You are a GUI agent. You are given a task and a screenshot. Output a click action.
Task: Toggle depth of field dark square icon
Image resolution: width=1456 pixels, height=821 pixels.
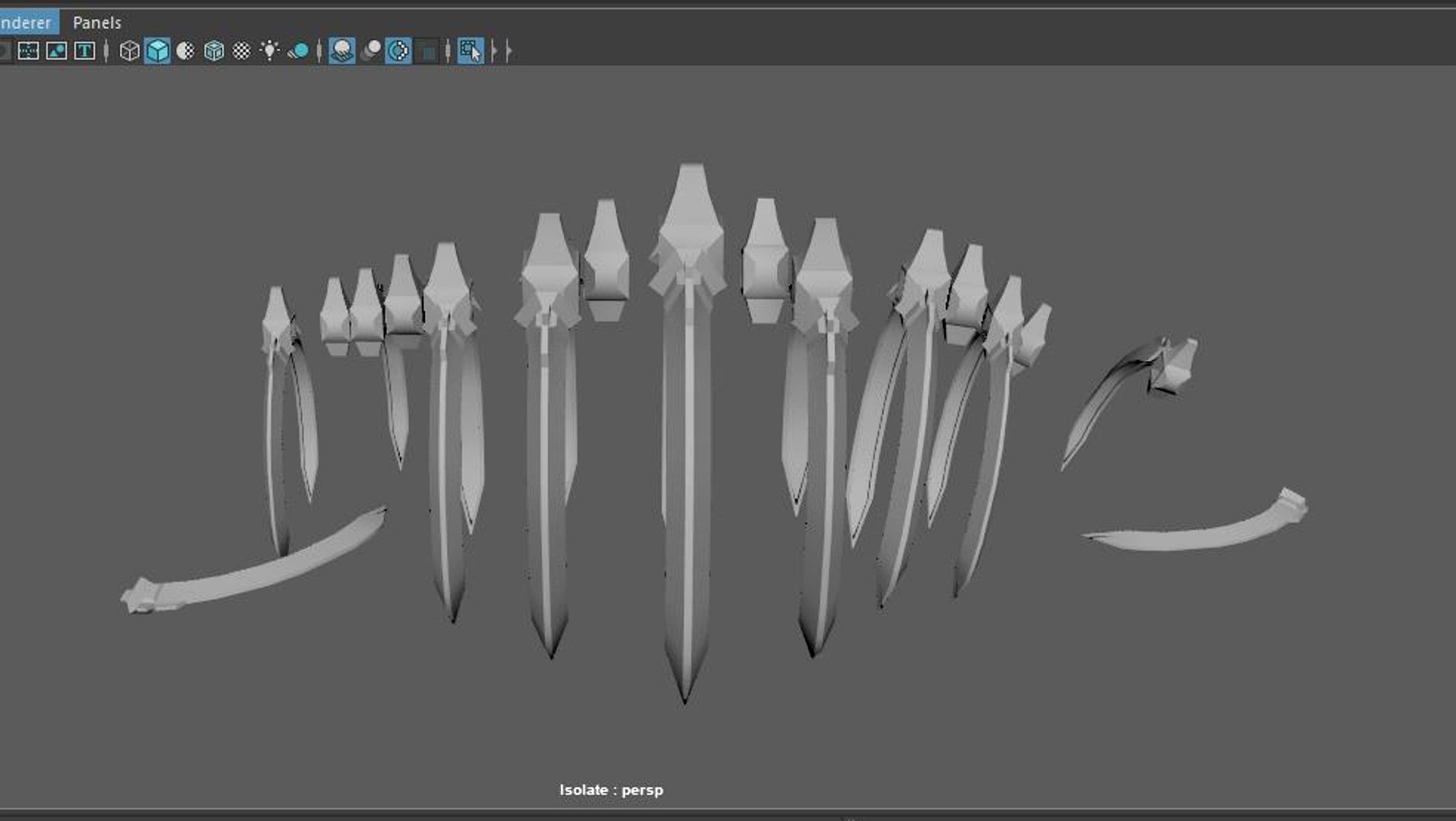(x=428, y=52)
